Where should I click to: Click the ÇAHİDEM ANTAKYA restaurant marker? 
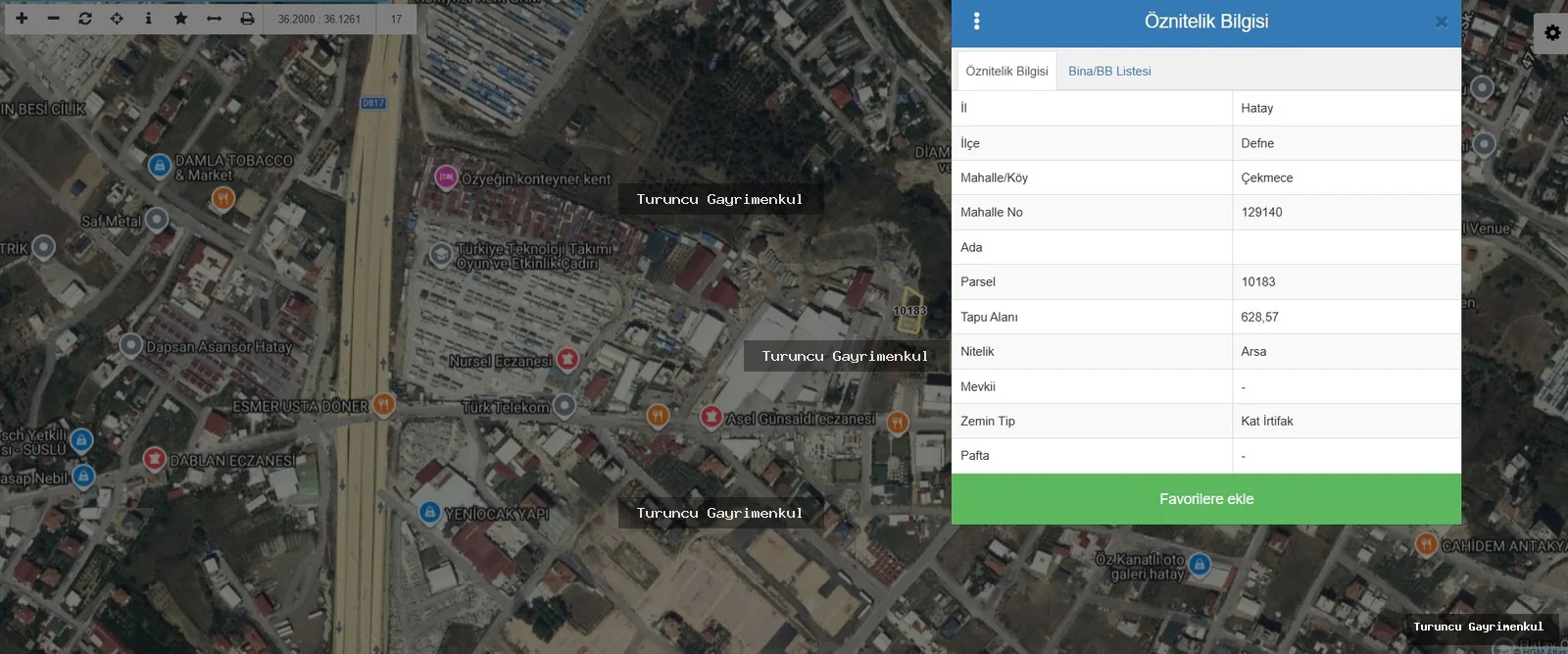[1427, 544]
